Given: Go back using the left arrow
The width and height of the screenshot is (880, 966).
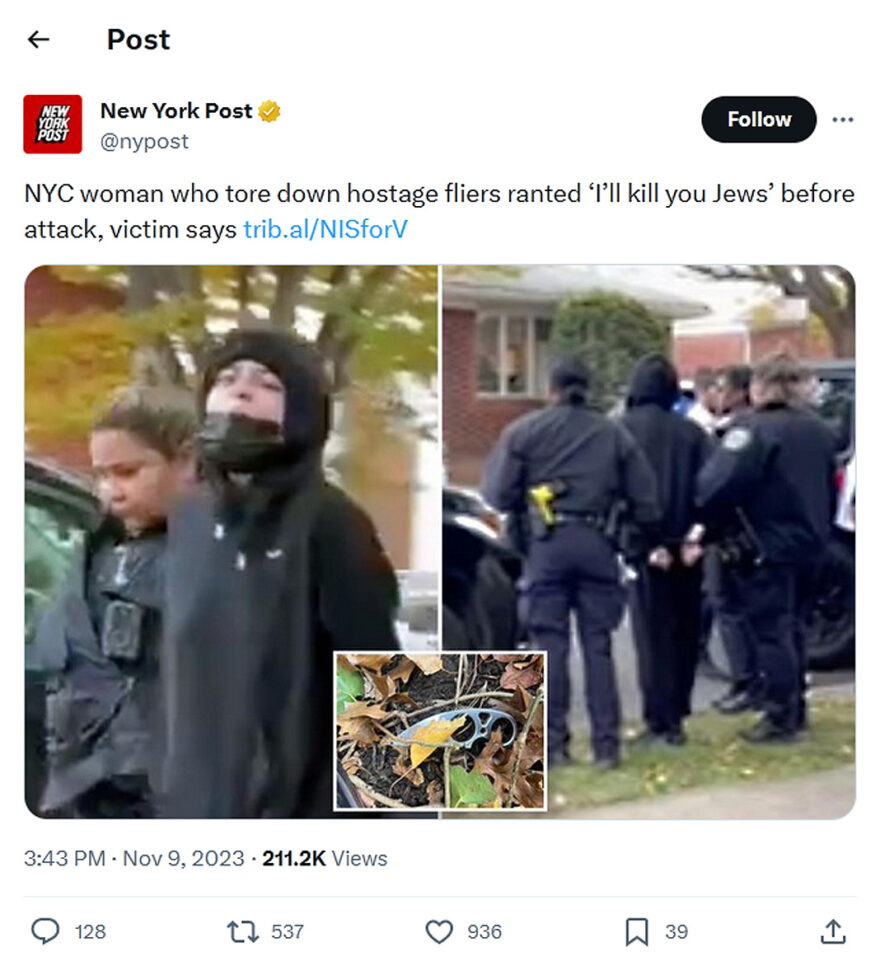Looking at the screenshot, I should [38, 39].
